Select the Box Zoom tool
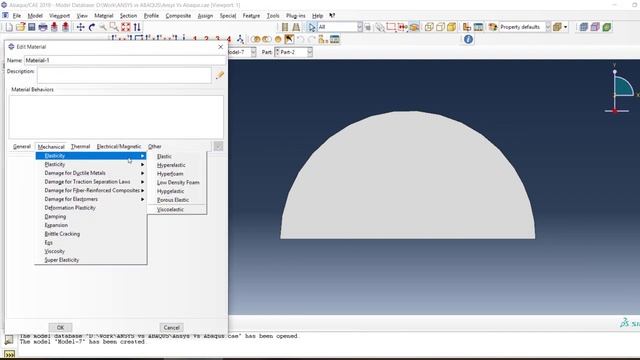Screen dimensions: 640x360 pyautogui.click(x=114, y=27)
